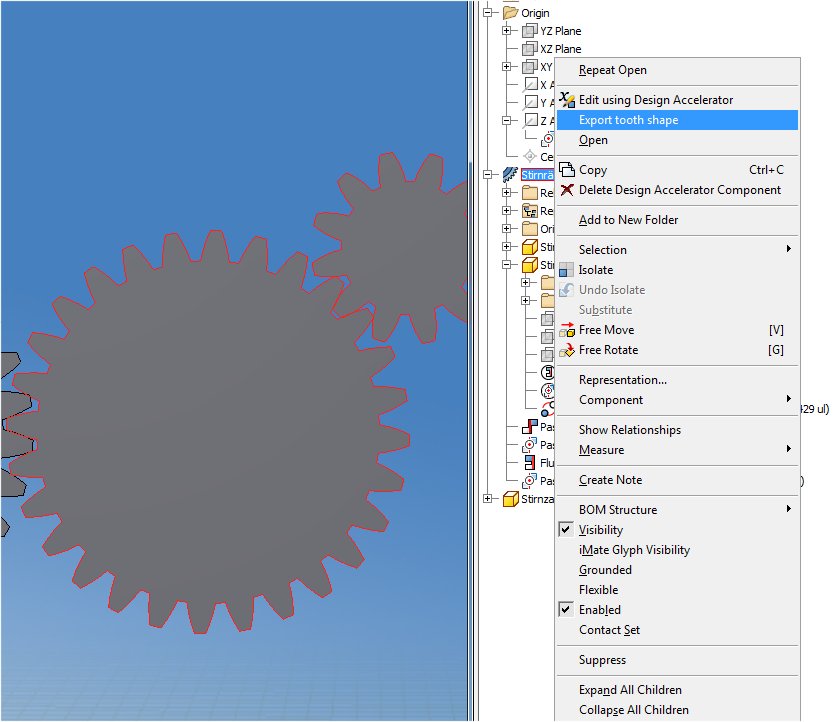Click the Design Accelerator edit icon
This screenshot has height=722, width=840.
coord(567,100)
